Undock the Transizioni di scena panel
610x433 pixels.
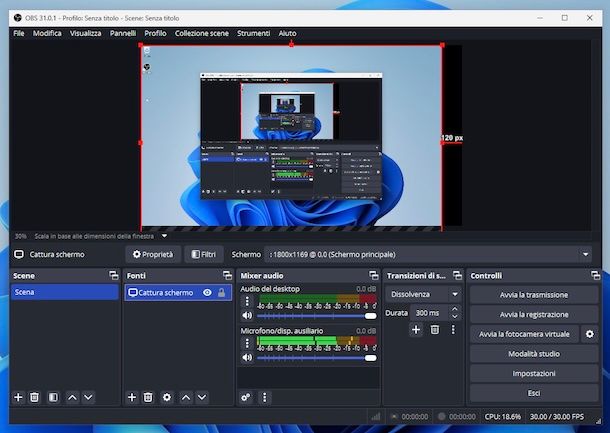(457, 275)
